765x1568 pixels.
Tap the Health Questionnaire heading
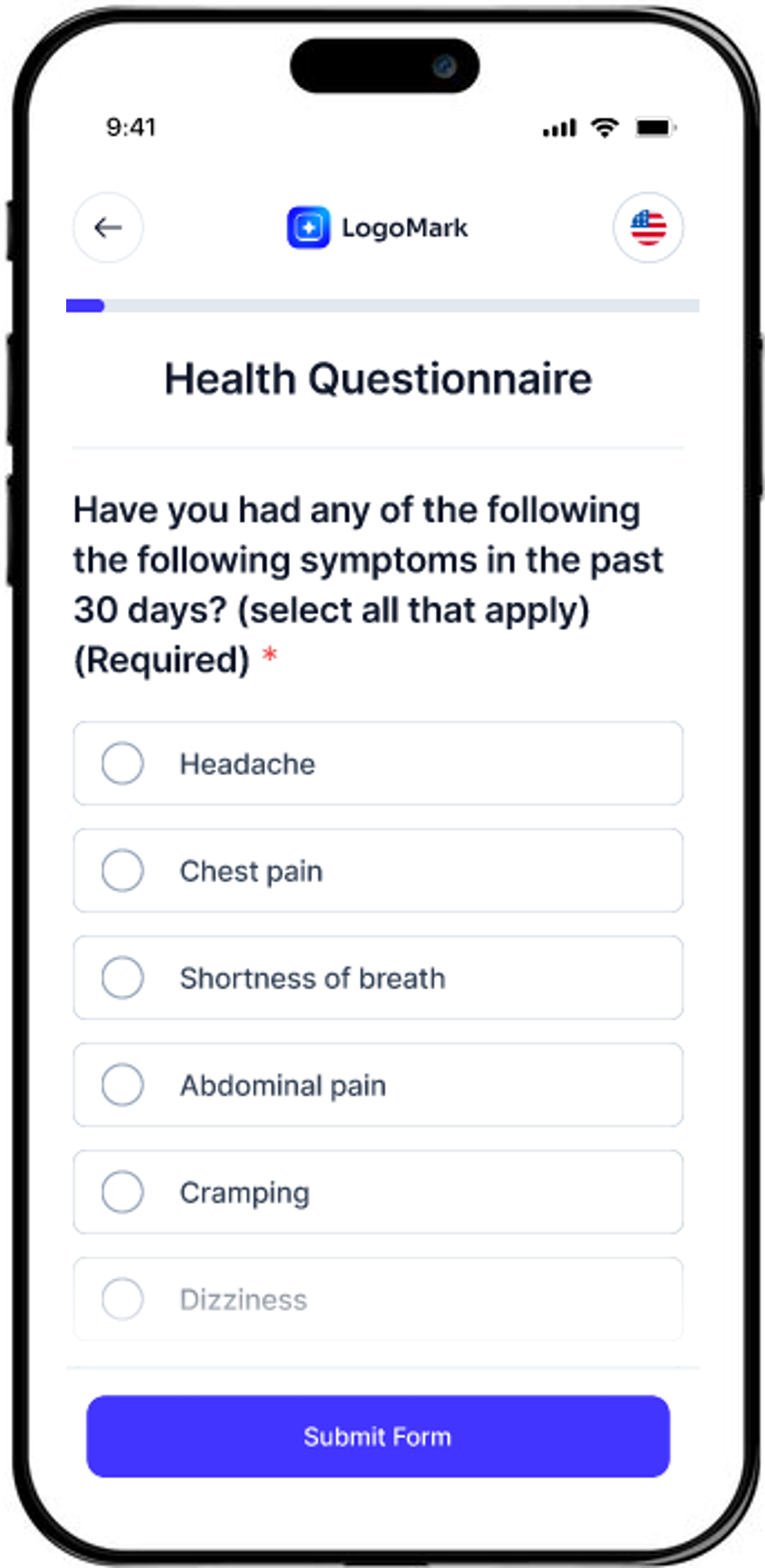(x=378, y=379)
